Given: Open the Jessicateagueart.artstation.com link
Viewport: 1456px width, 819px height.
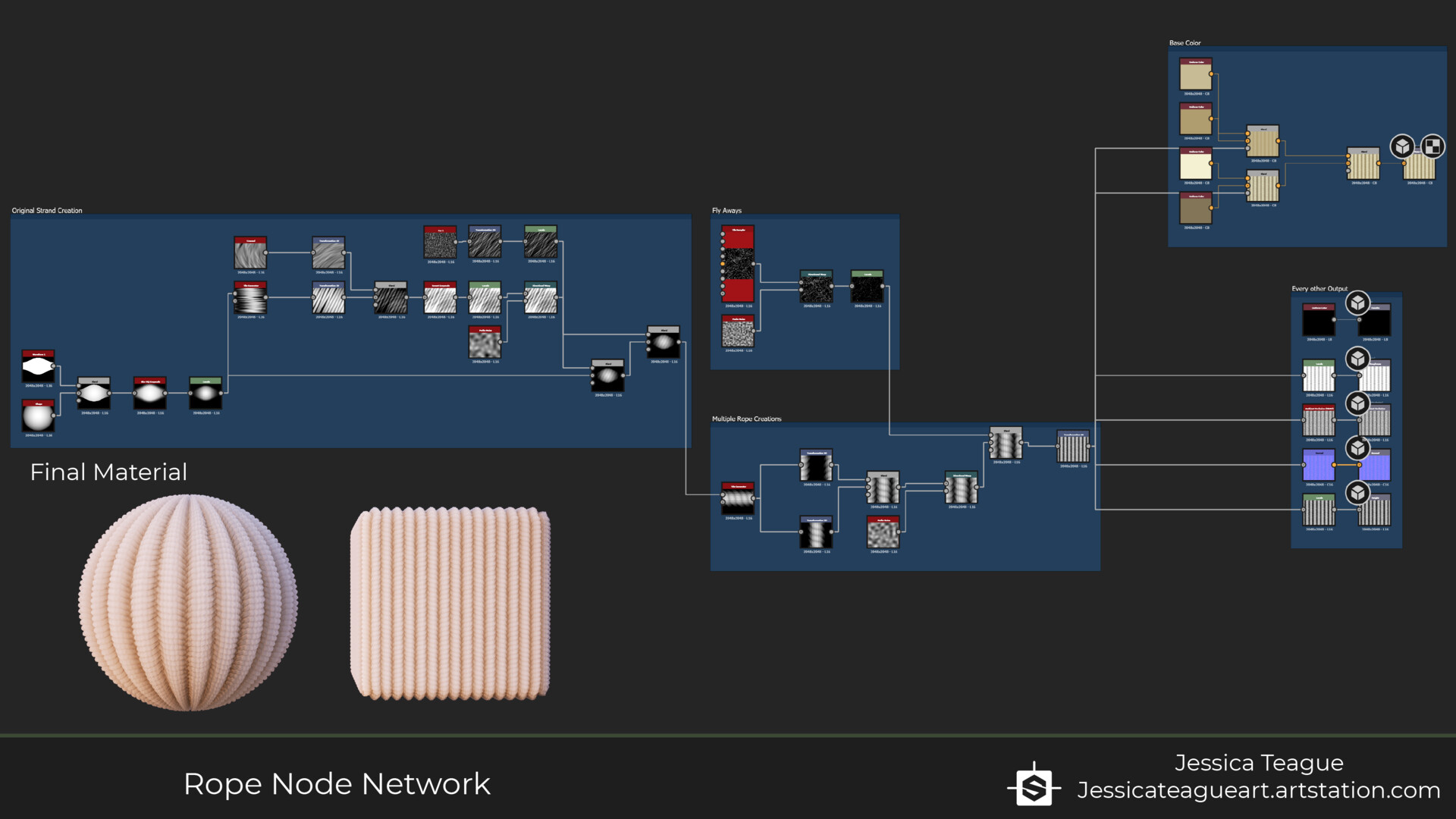Looking at the screenshot, I should pos(1259,790).
